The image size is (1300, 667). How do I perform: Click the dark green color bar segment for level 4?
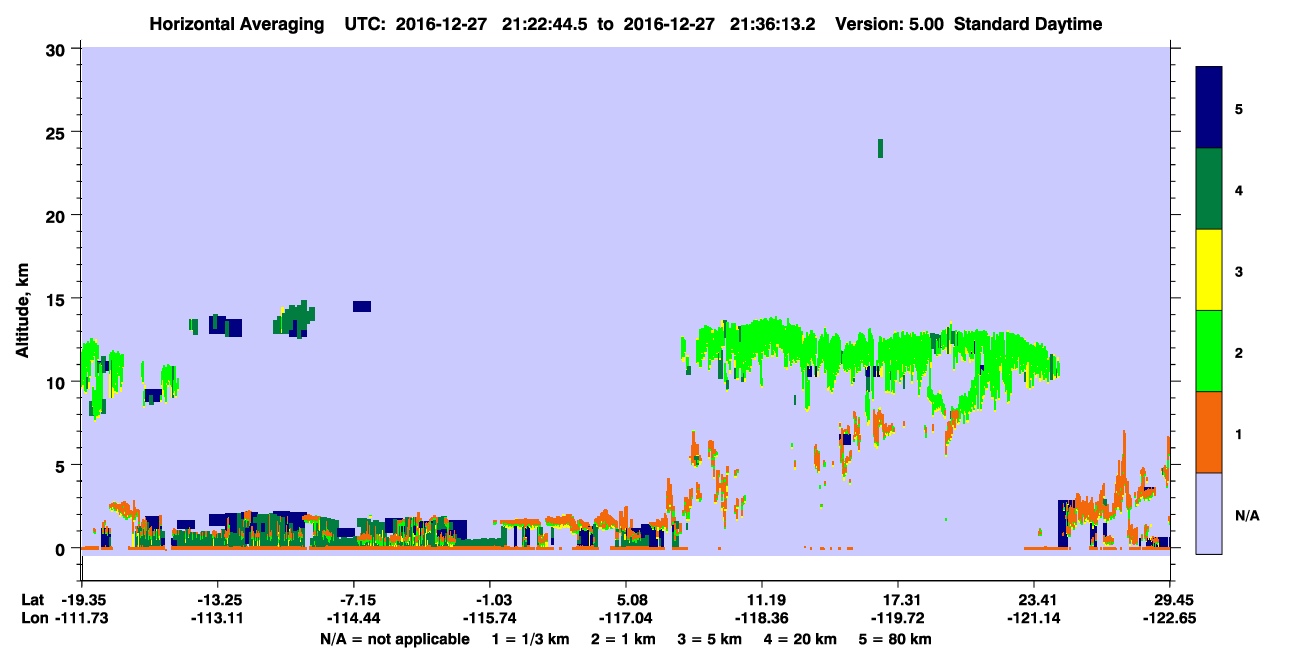(x=1209, y=189)
